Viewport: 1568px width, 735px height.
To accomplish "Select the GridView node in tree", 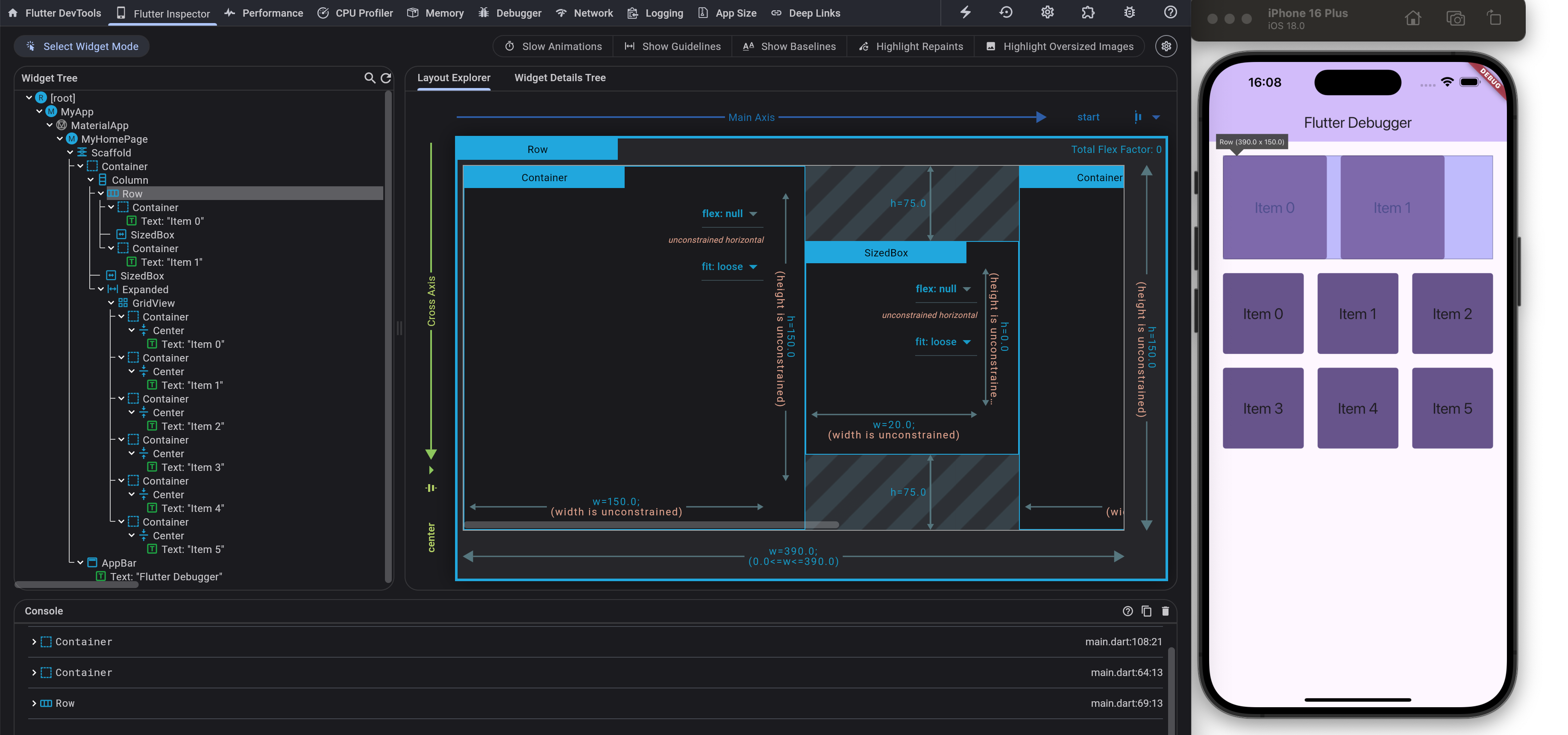I will 153,303.
